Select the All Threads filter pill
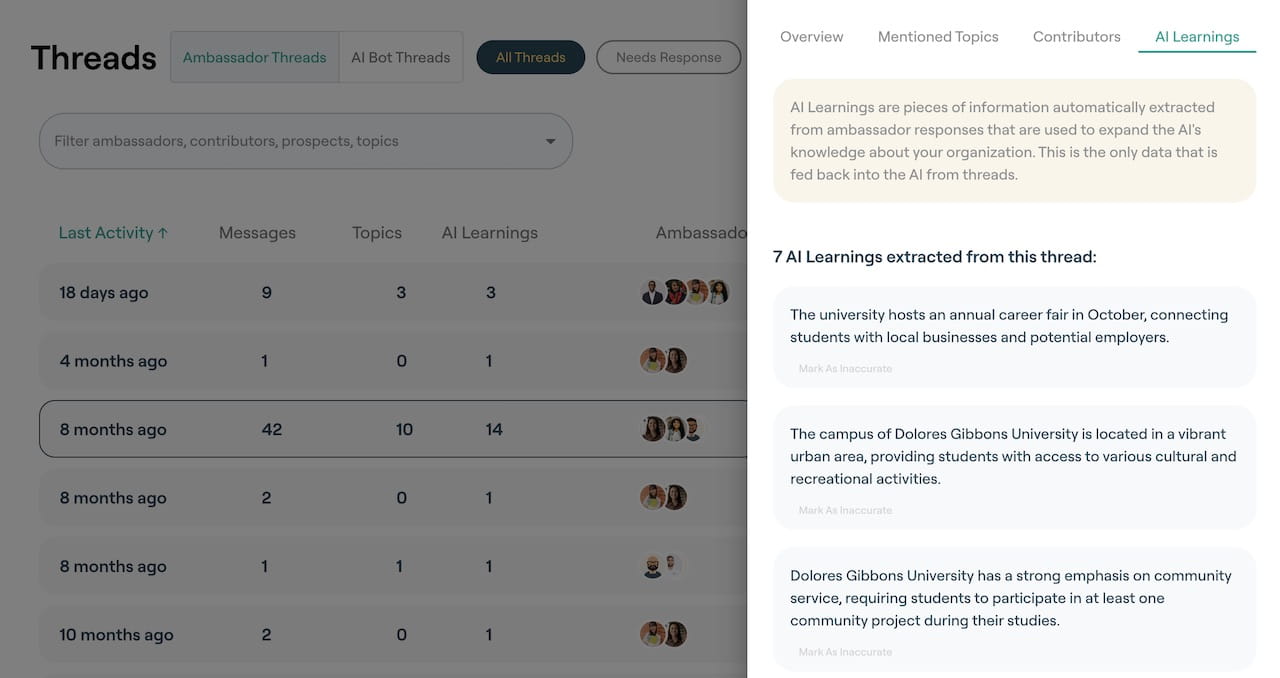 530,58
